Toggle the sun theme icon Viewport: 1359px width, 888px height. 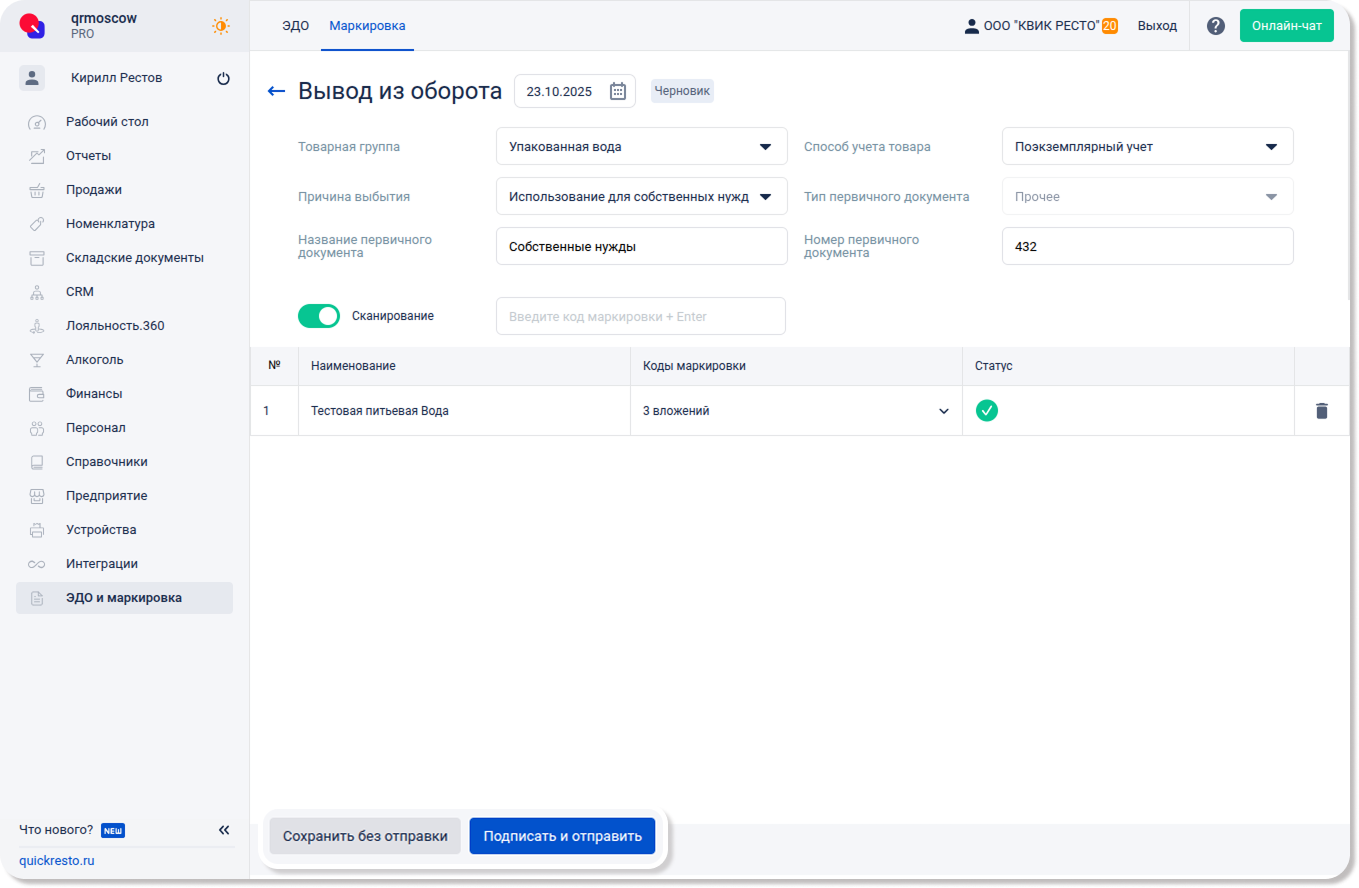coord(220,26)
